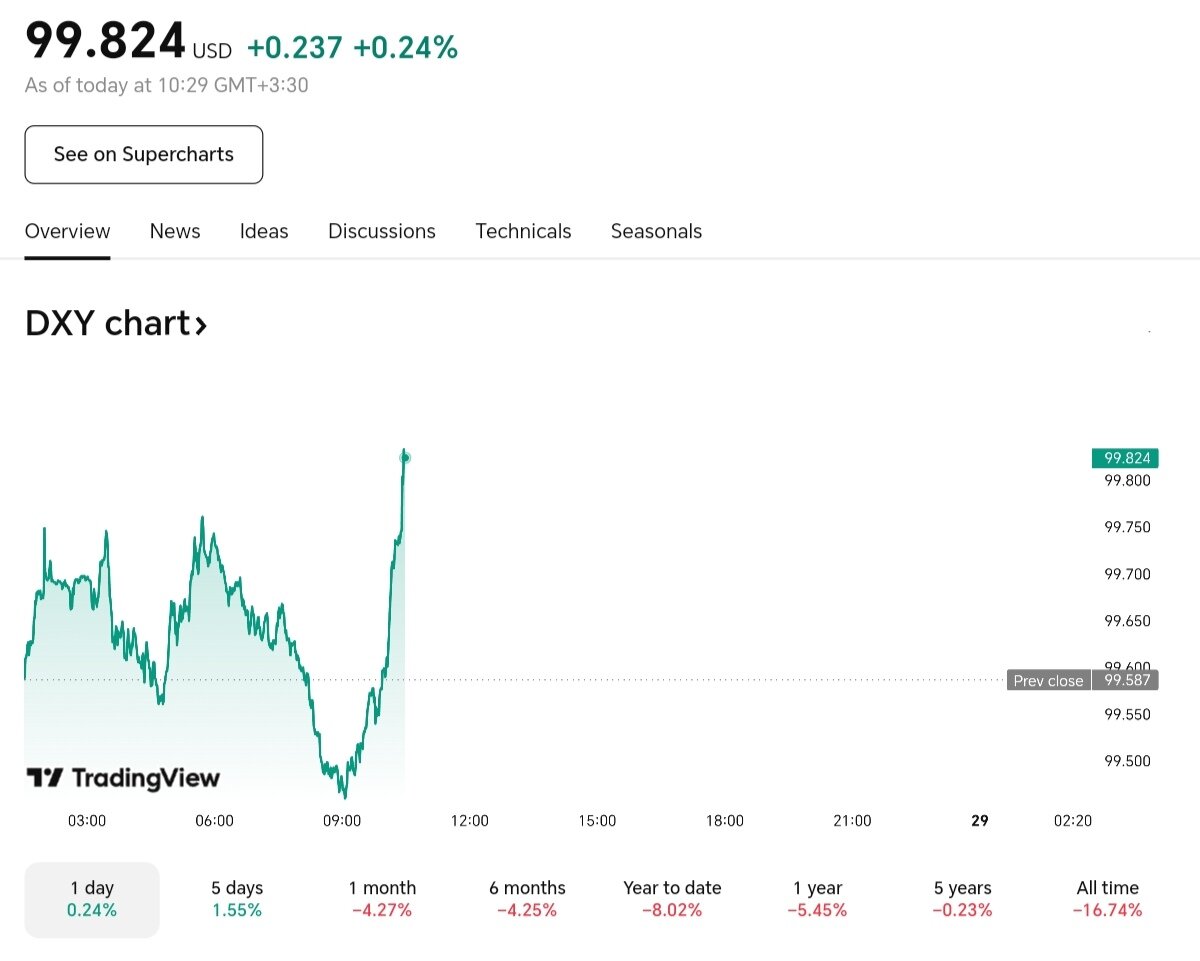1200x961 pixels.
Task: Select the Technicals tab
Action: click(523, 231)
